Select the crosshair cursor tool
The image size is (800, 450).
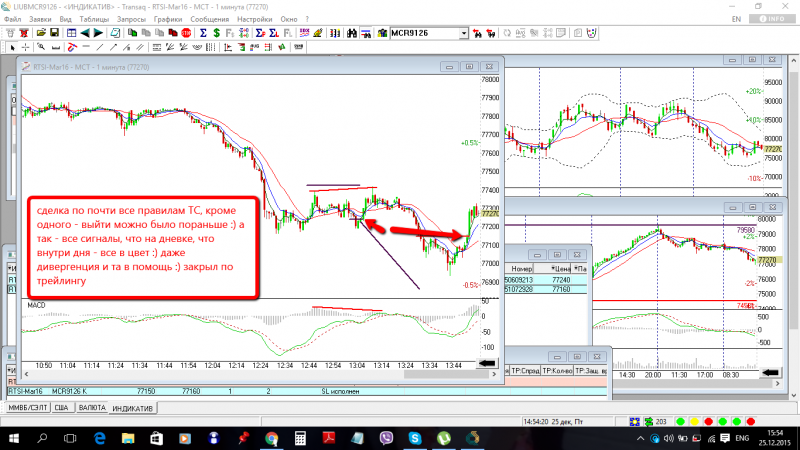26,47
